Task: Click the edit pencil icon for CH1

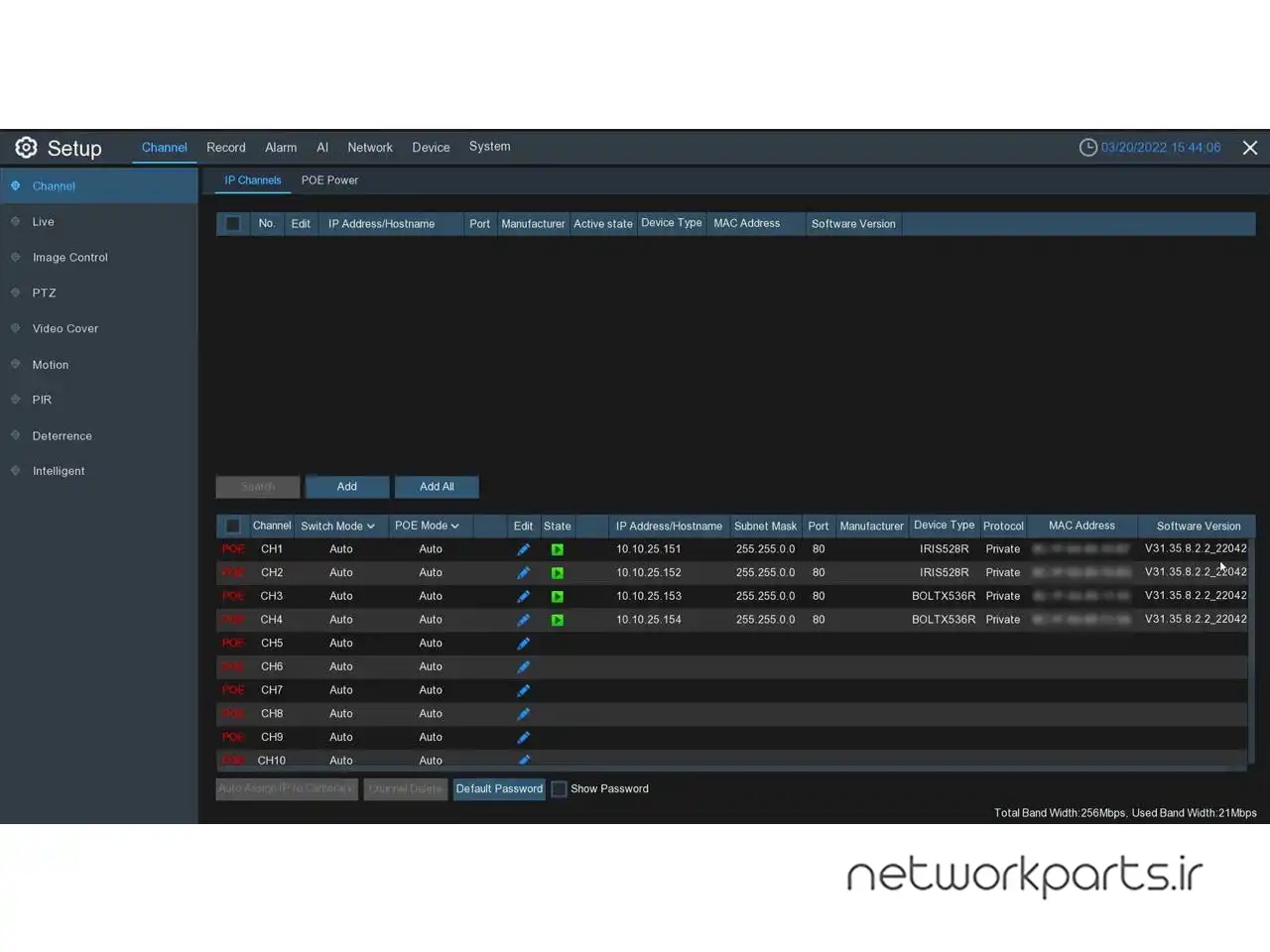Action: point(523,549)
